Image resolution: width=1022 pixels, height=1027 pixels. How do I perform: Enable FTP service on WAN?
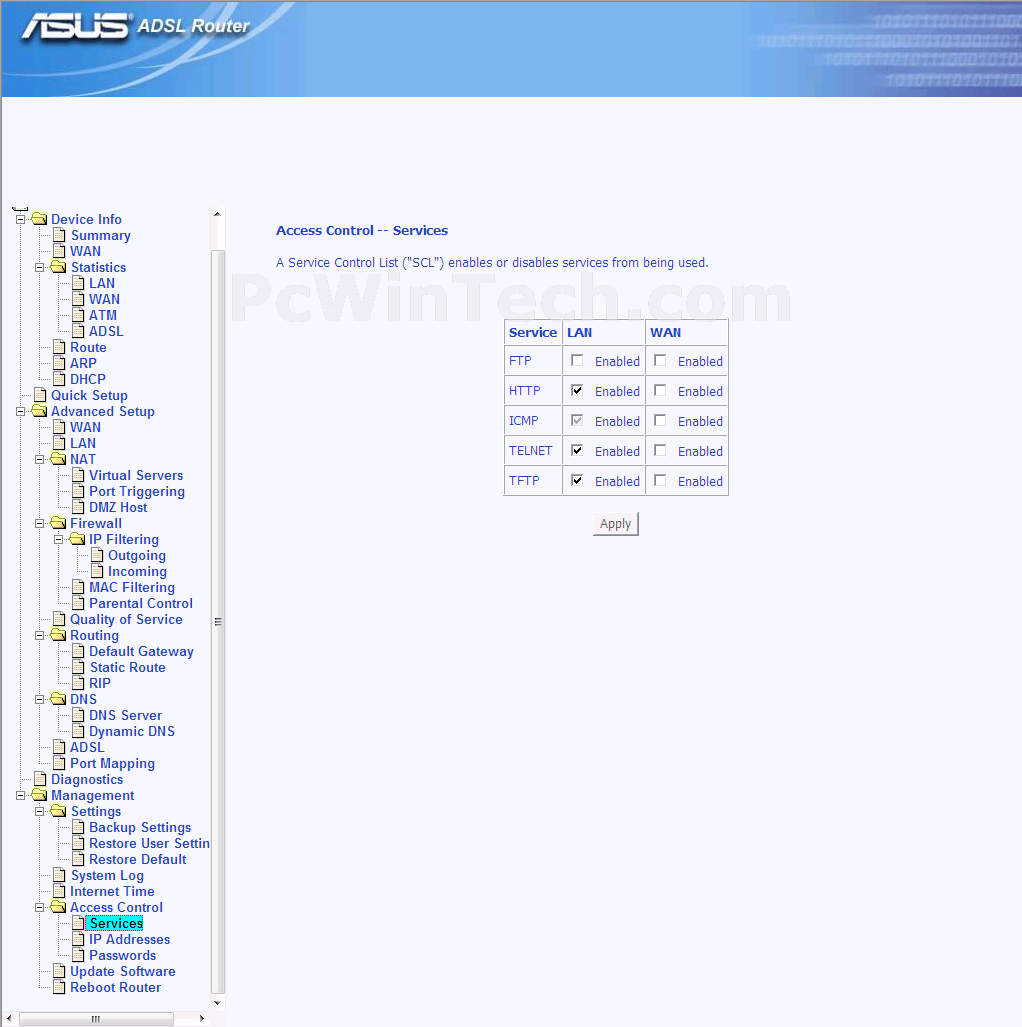click(660, 360)
